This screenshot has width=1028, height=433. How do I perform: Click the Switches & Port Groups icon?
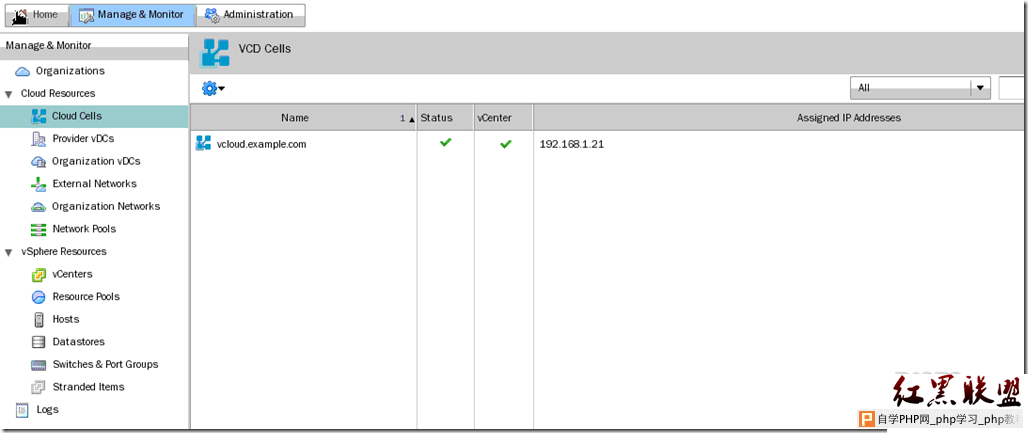click(x=39, y=365)
